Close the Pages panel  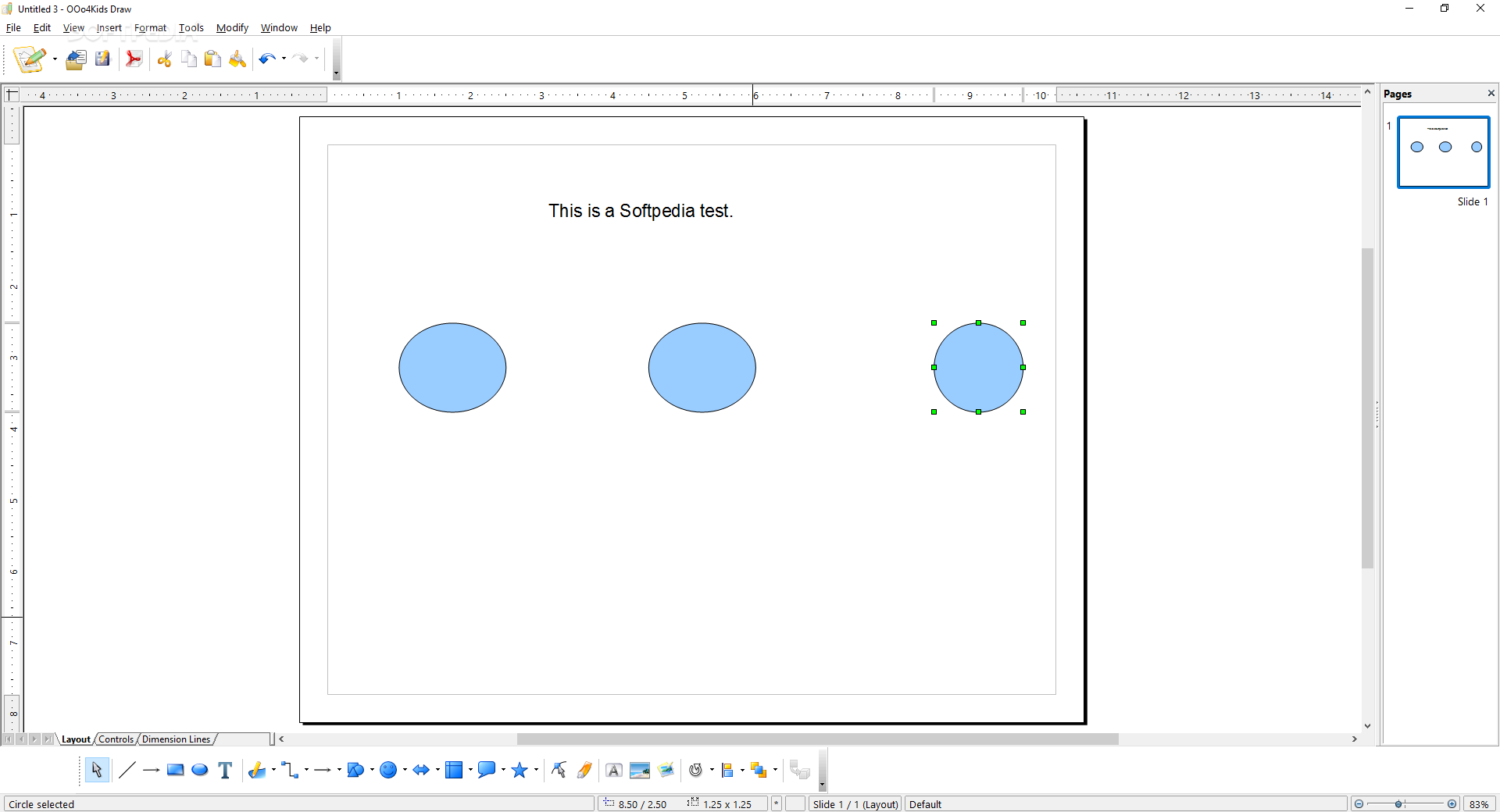[x=1491, y=94]
